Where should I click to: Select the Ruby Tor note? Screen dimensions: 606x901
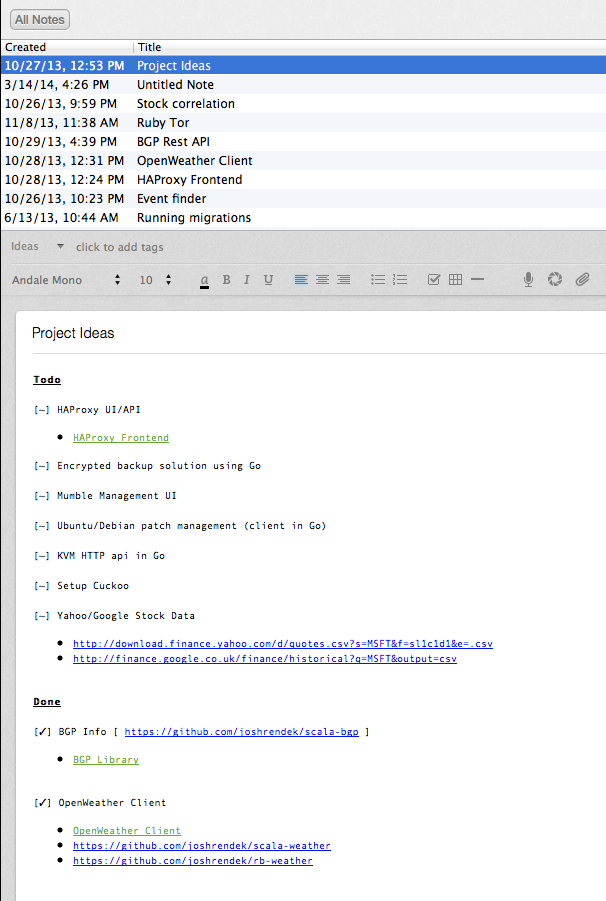pyautogui.click(x=303, y=122)
